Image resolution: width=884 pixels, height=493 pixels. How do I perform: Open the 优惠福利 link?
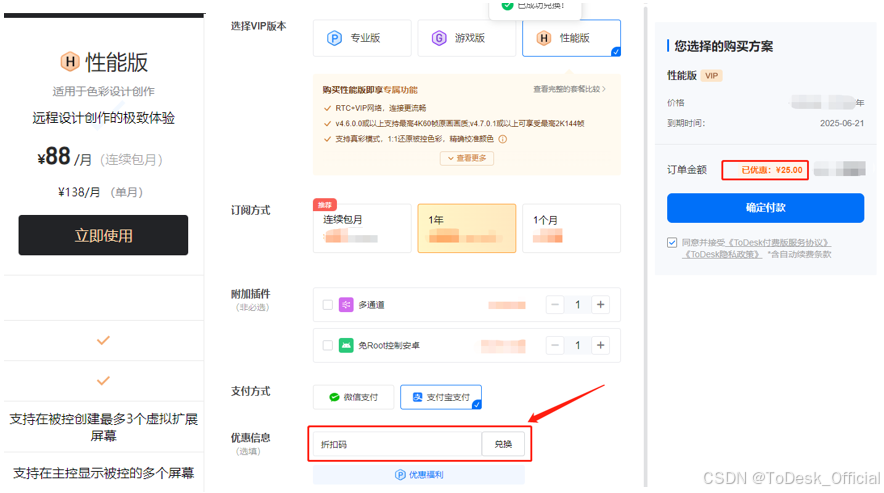(419, 475)
